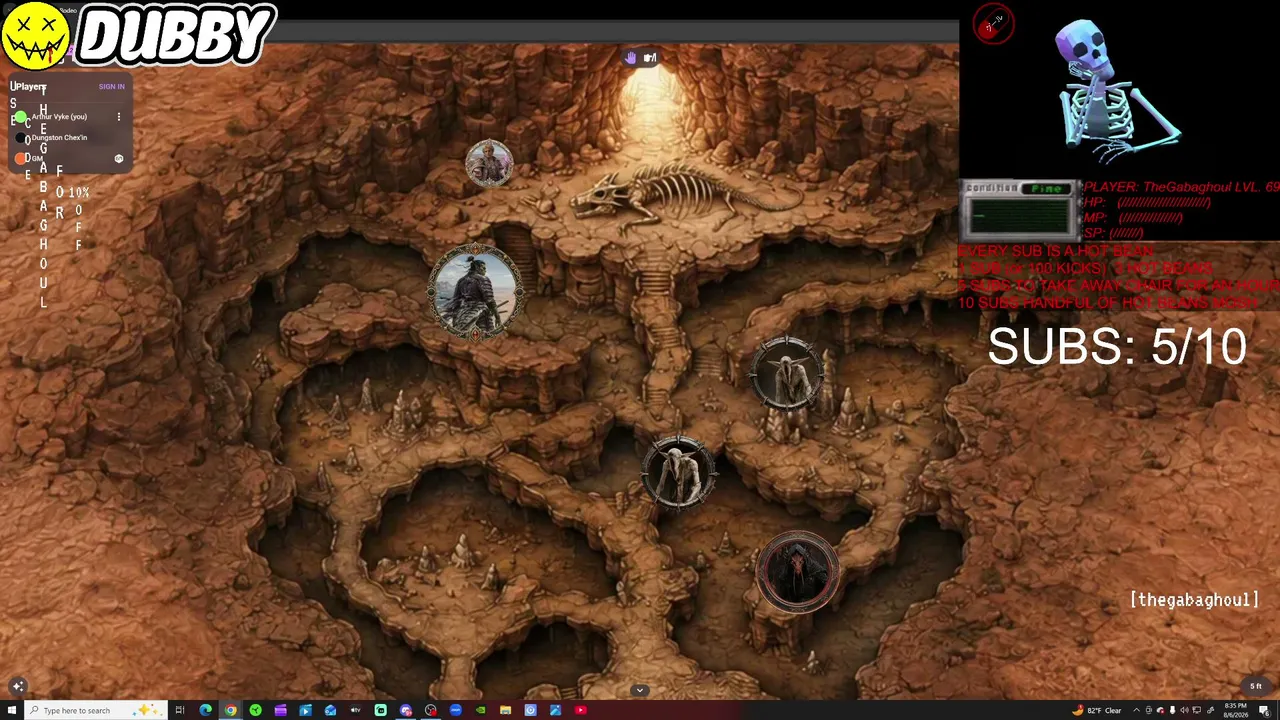Switch to Google Chrome on the taskbar
1280x720 pixels.
tap(231, 710)
